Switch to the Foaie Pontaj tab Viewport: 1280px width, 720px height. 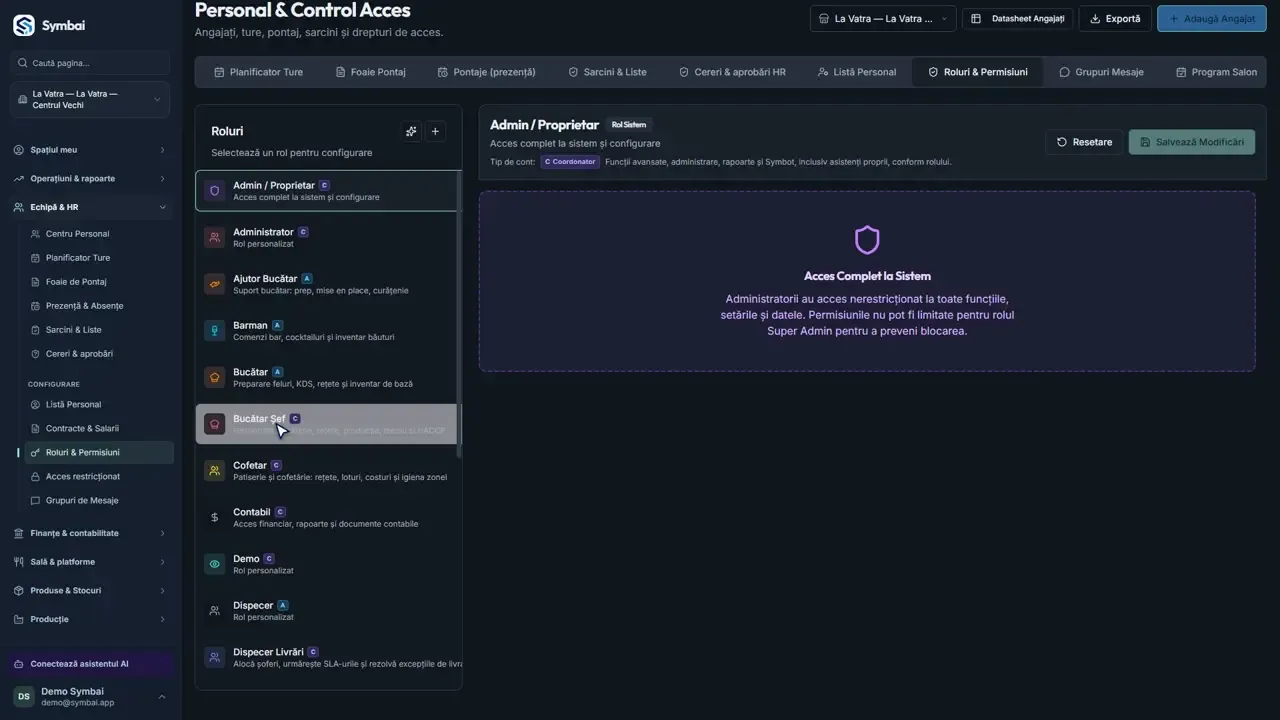coord(370,72)
